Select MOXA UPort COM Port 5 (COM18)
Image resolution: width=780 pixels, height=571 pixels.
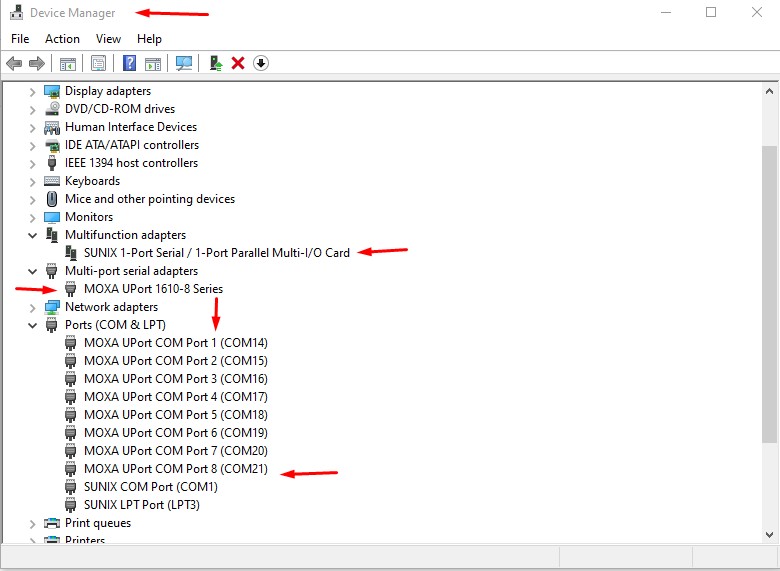pyautogui.click(x=176, y=415)
